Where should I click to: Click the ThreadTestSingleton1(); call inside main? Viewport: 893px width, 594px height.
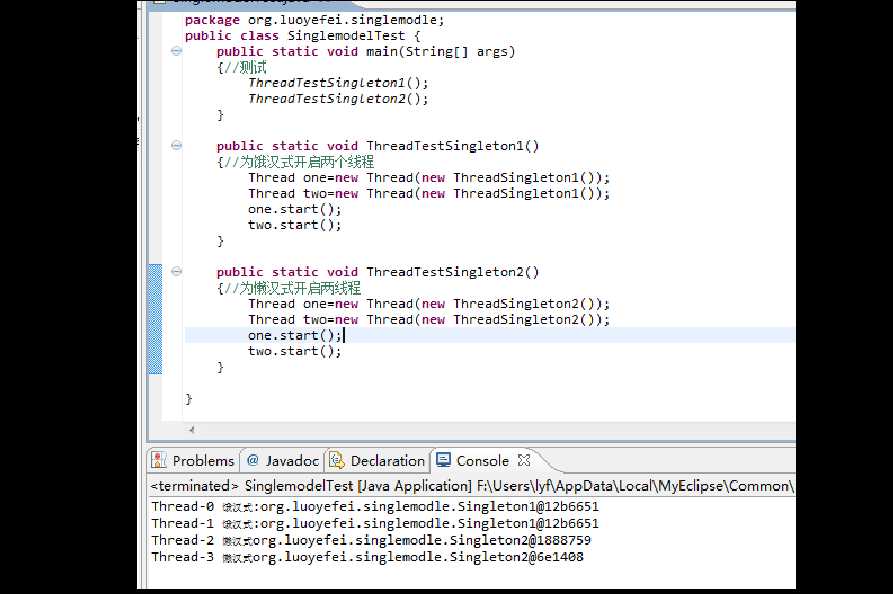point(338,83)
